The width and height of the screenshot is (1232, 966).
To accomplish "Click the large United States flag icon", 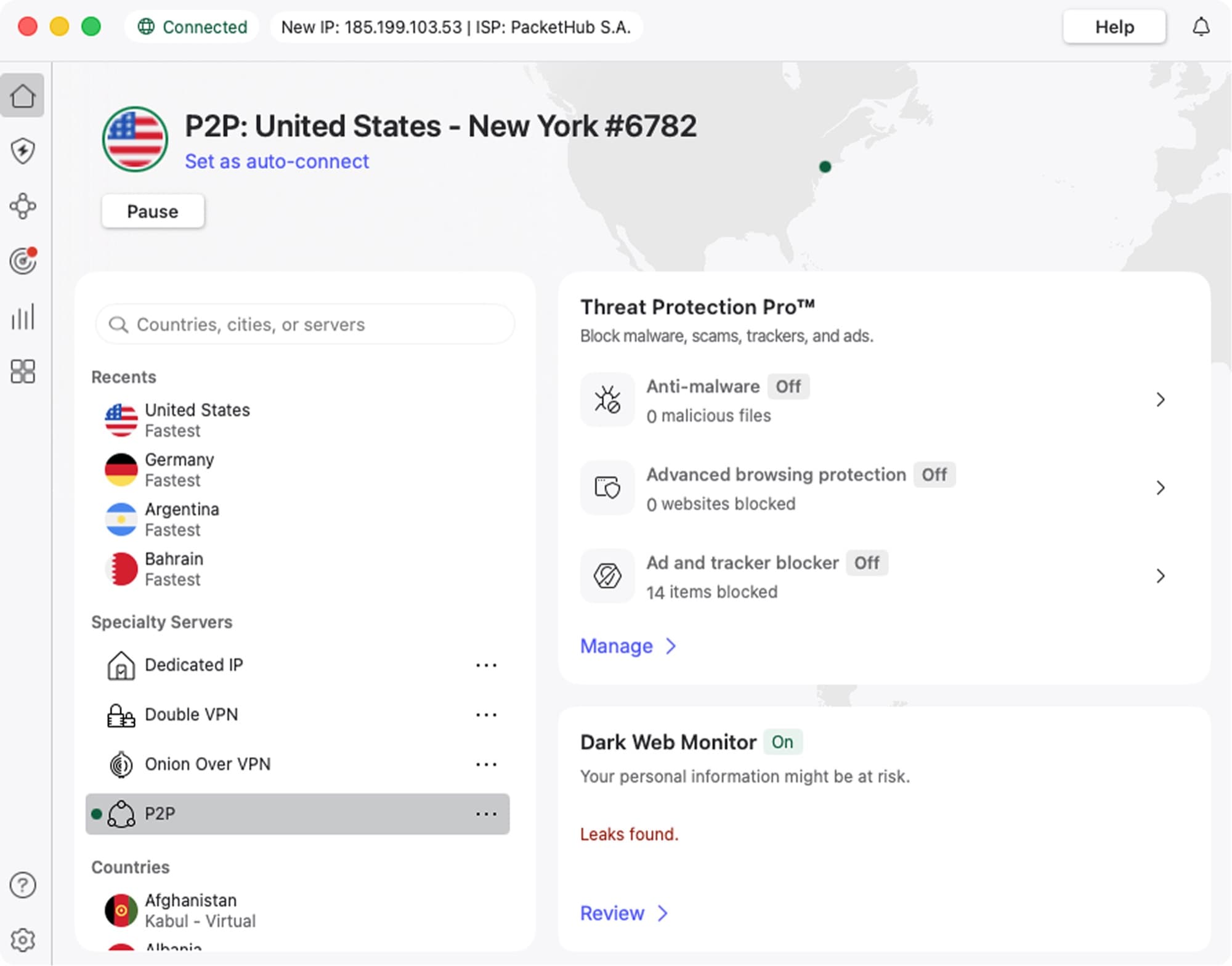I will tap(135, 139).
